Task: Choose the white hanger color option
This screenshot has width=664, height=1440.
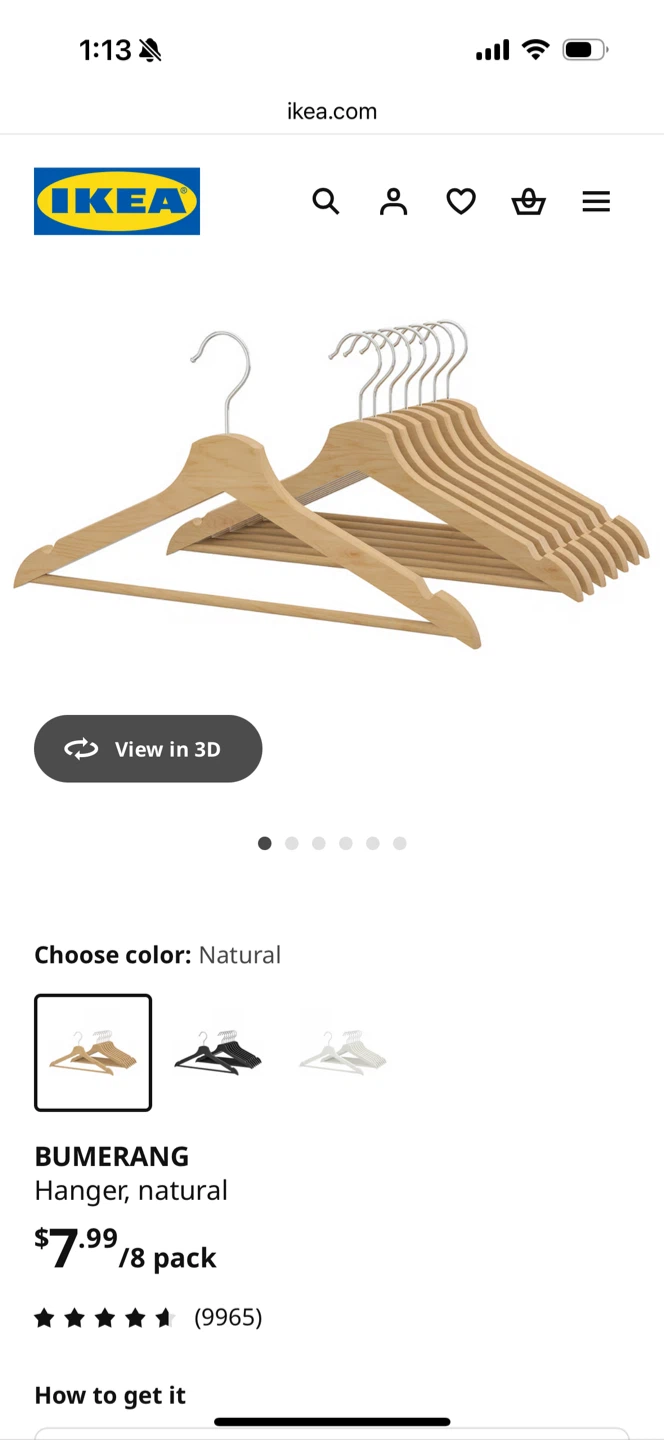Action: [342, 1053]
